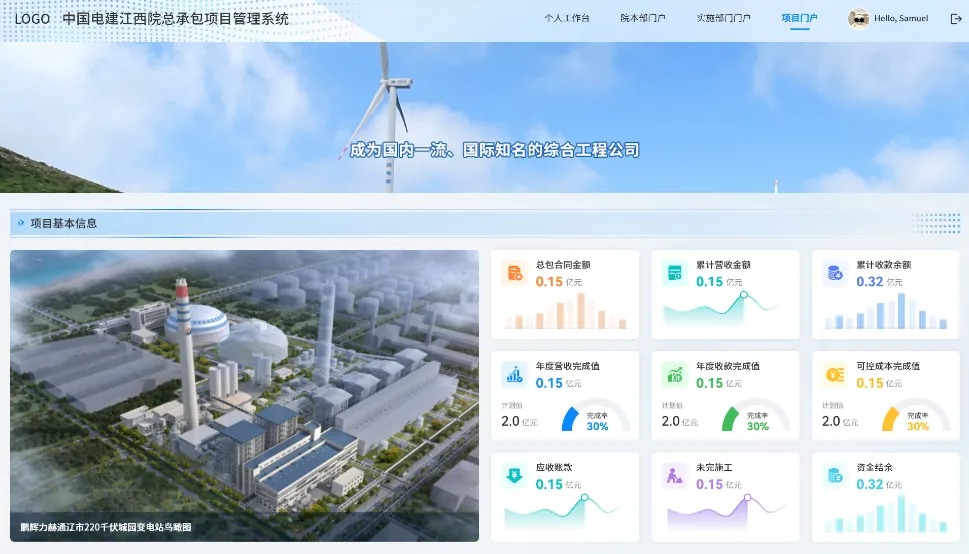
Task: Select the 项目门户 tab
Action: point(799,18)
